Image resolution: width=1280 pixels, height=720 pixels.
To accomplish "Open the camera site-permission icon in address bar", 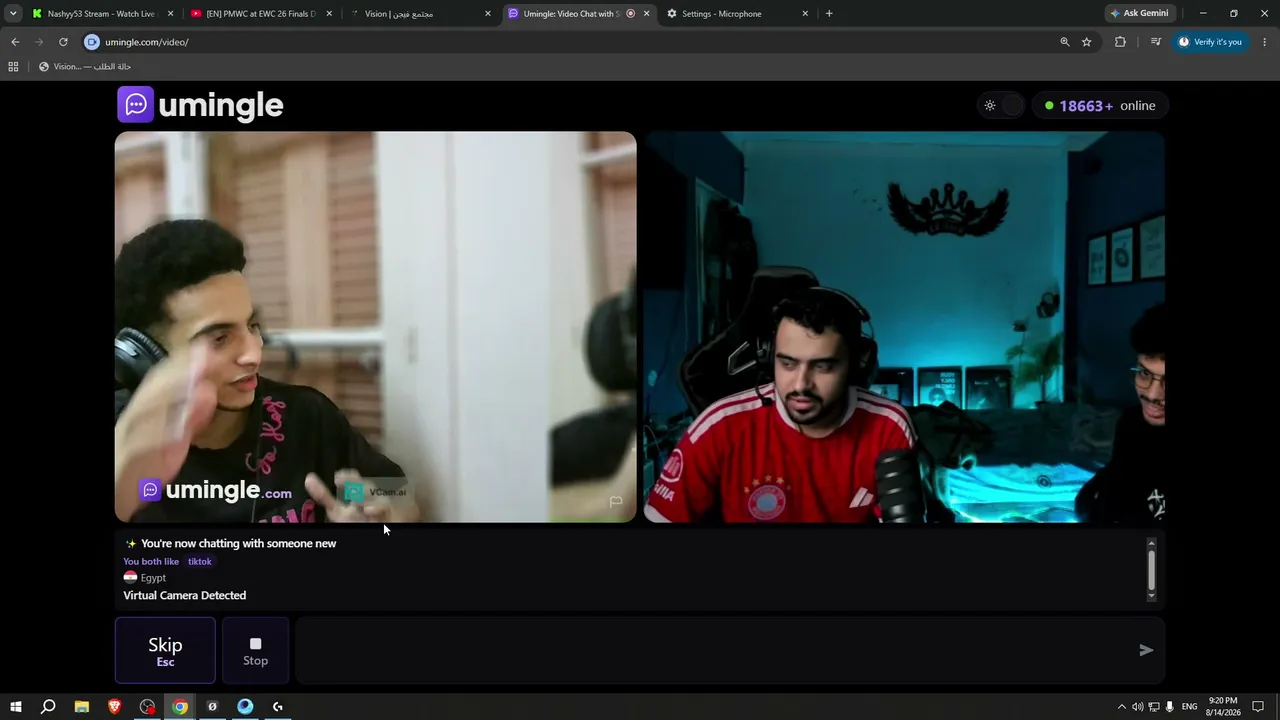I will (92, 42).
